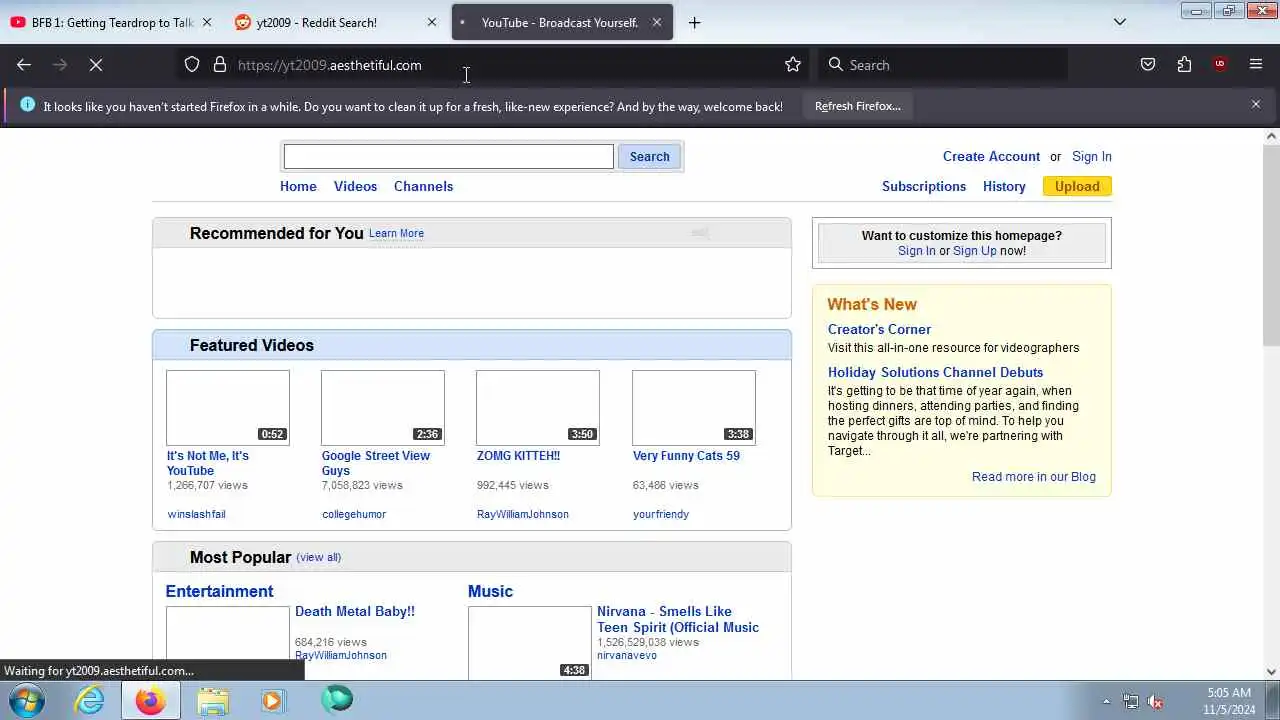Open the Creator's Corner link
The width and height of the screenshot is (1280, 720).
click(879, 329)
